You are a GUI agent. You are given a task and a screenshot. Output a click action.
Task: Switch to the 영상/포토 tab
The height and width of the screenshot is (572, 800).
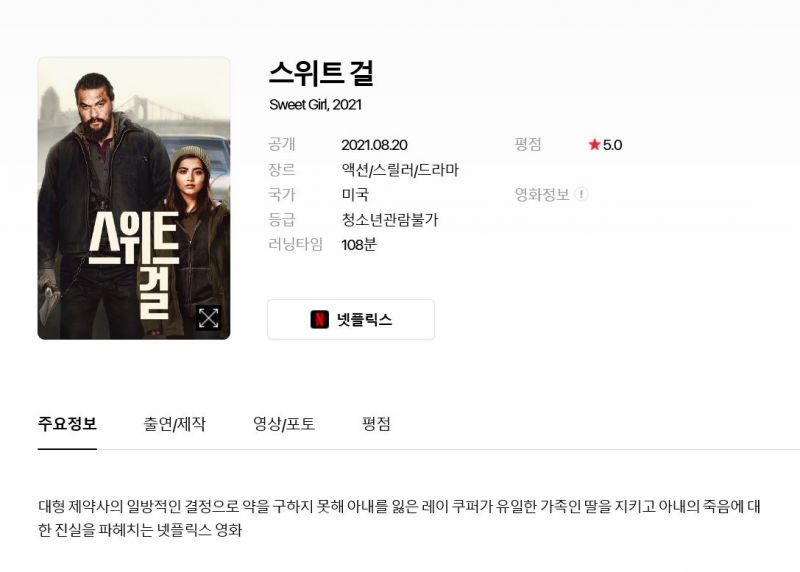[x=284, y=424]
